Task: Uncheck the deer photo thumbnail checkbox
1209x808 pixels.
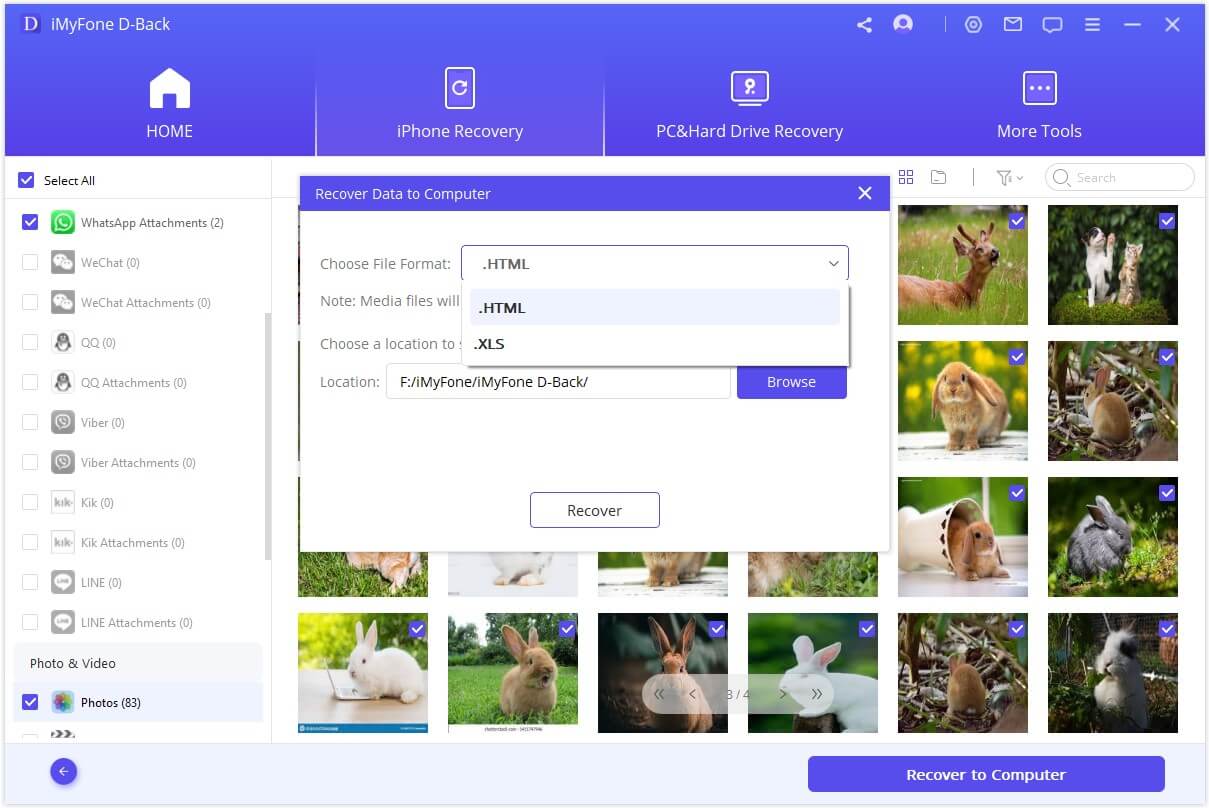Action: pyautogui.click(x=1017, y=222)
